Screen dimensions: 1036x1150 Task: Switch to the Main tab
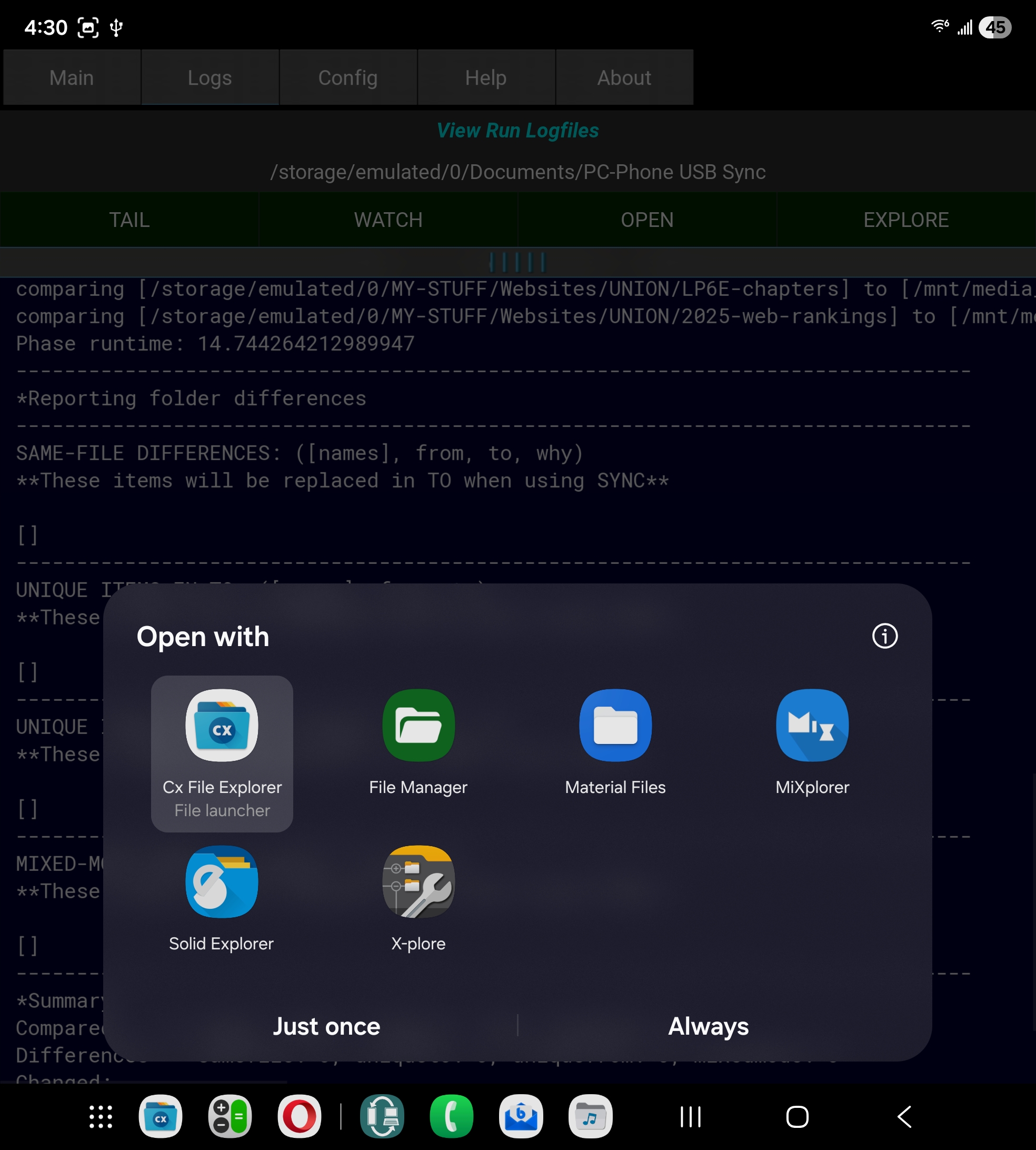pyautogui.click(x=72, y=77)
